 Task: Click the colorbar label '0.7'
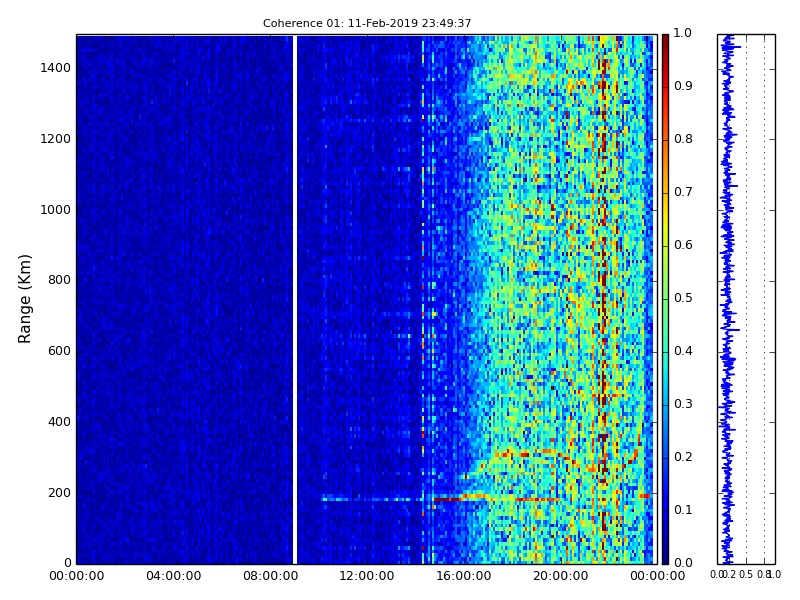[683, 192]
